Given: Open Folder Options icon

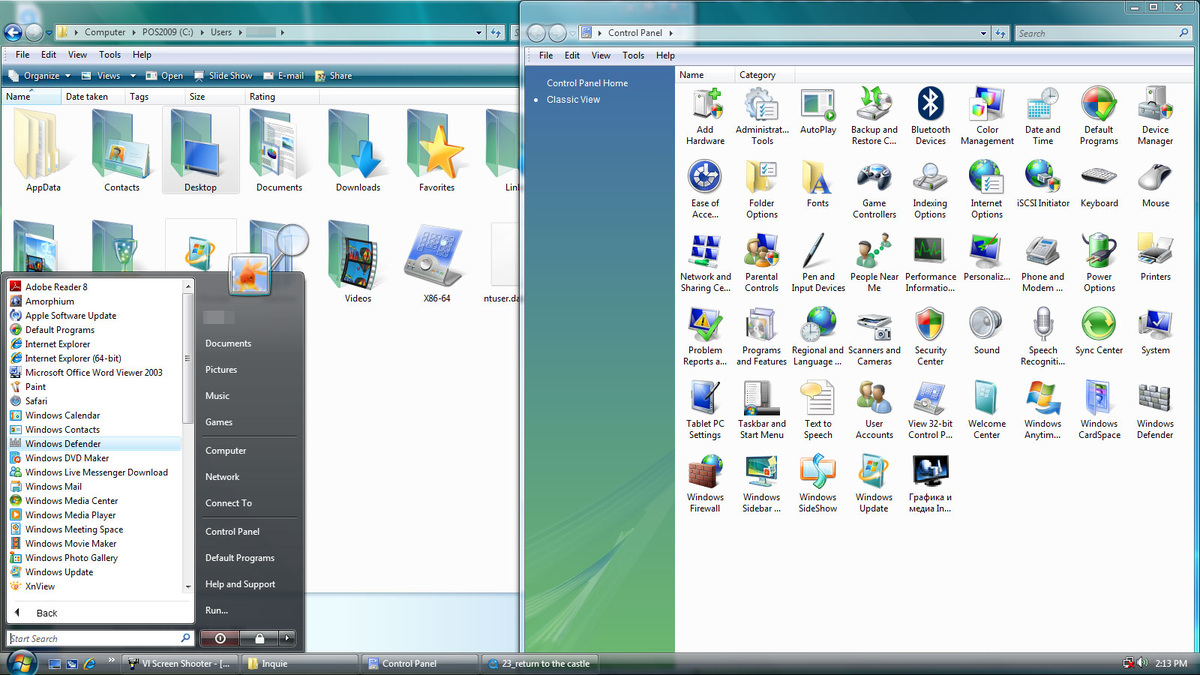Looking at the screenshot, I should click(x=762, y=190).
